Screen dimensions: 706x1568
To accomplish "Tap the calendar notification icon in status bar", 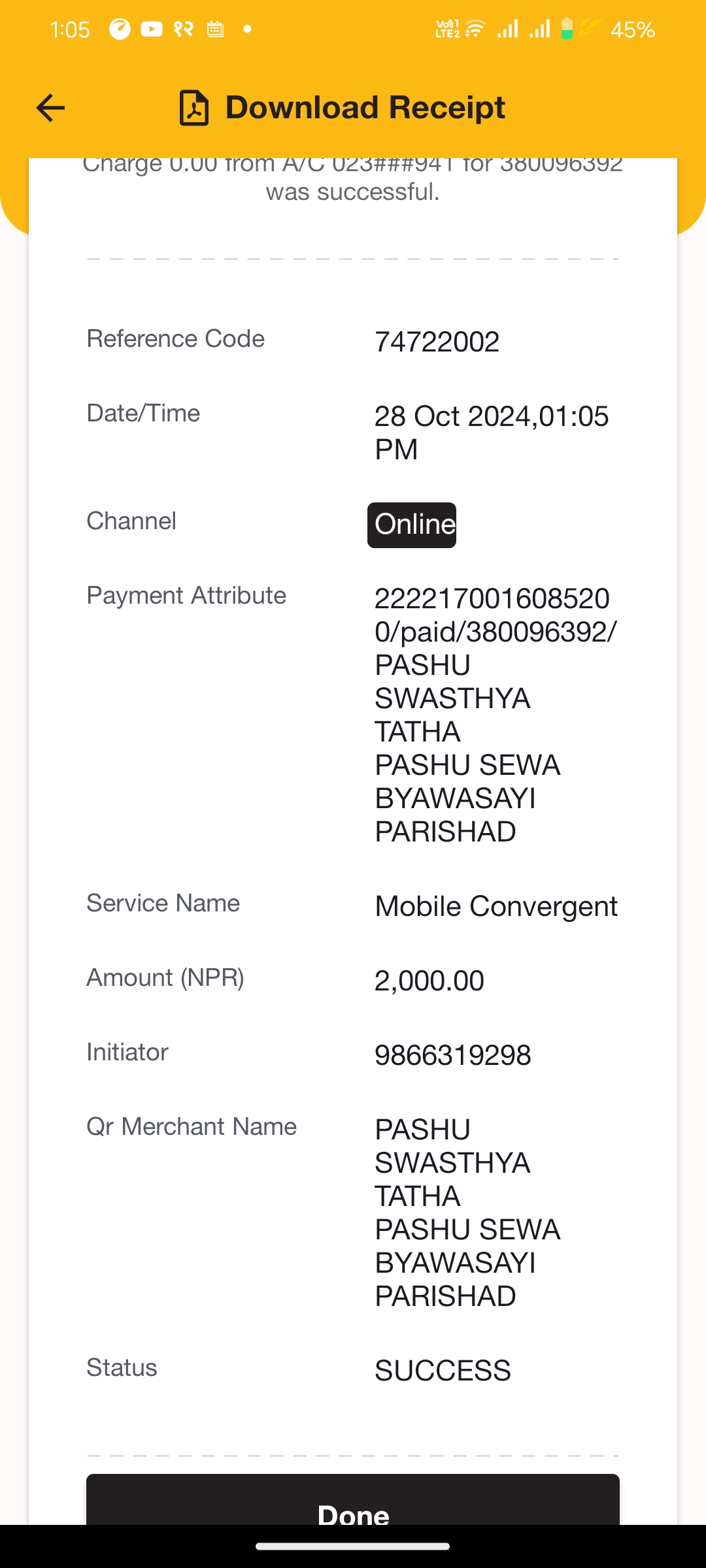I will coord(215,29).
